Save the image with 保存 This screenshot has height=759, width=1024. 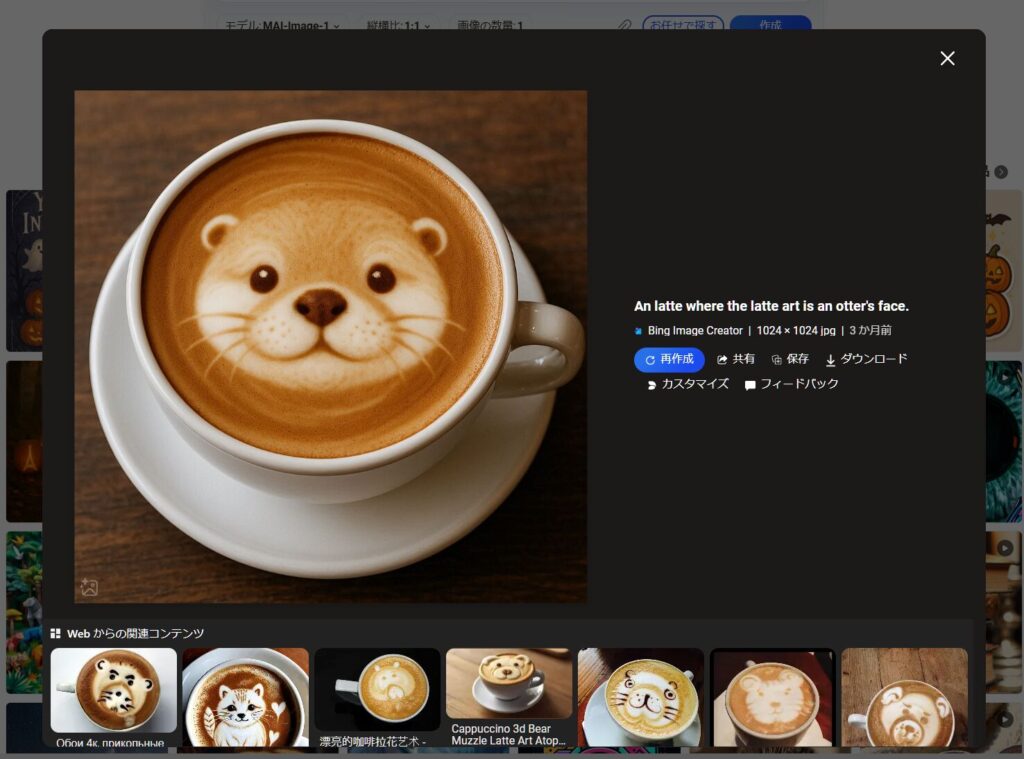coord(789,359)
